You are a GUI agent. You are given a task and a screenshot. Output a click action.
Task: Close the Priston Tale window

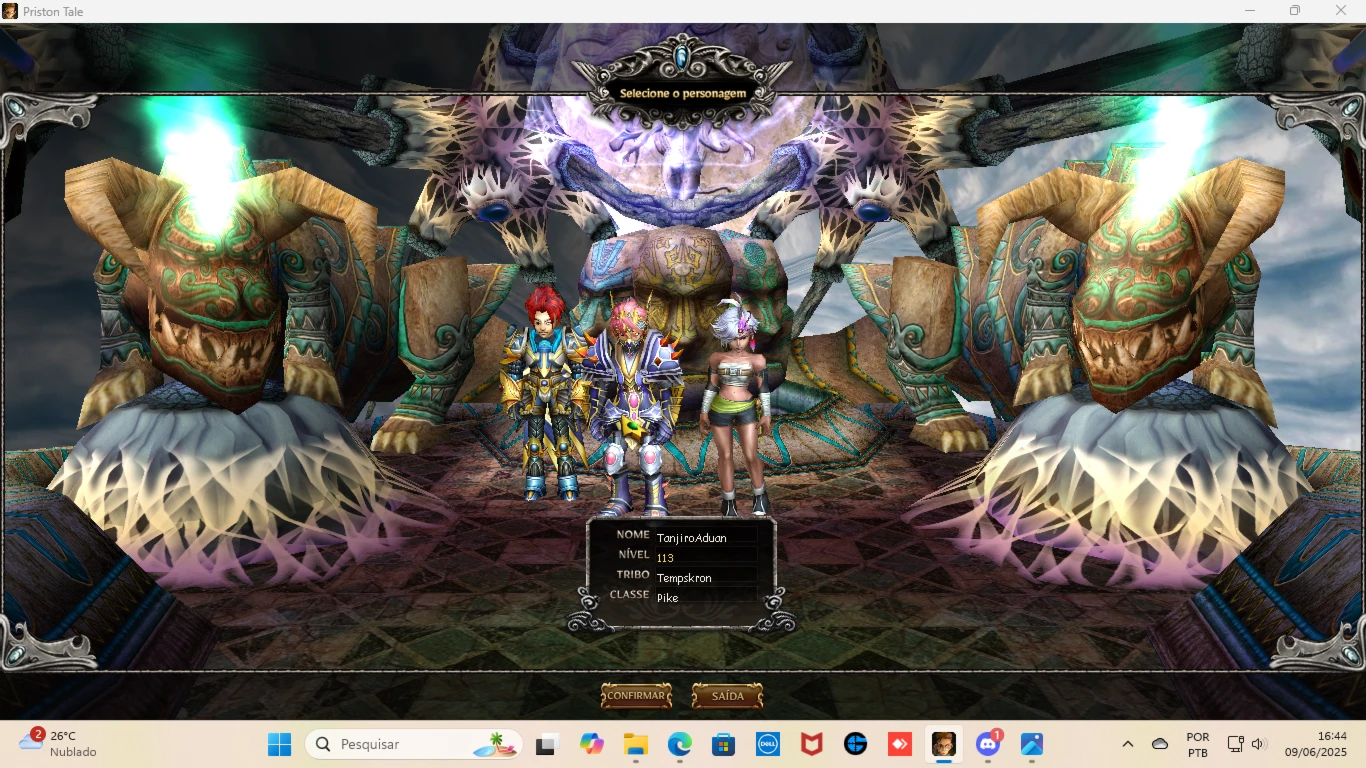pos(1341,11)
